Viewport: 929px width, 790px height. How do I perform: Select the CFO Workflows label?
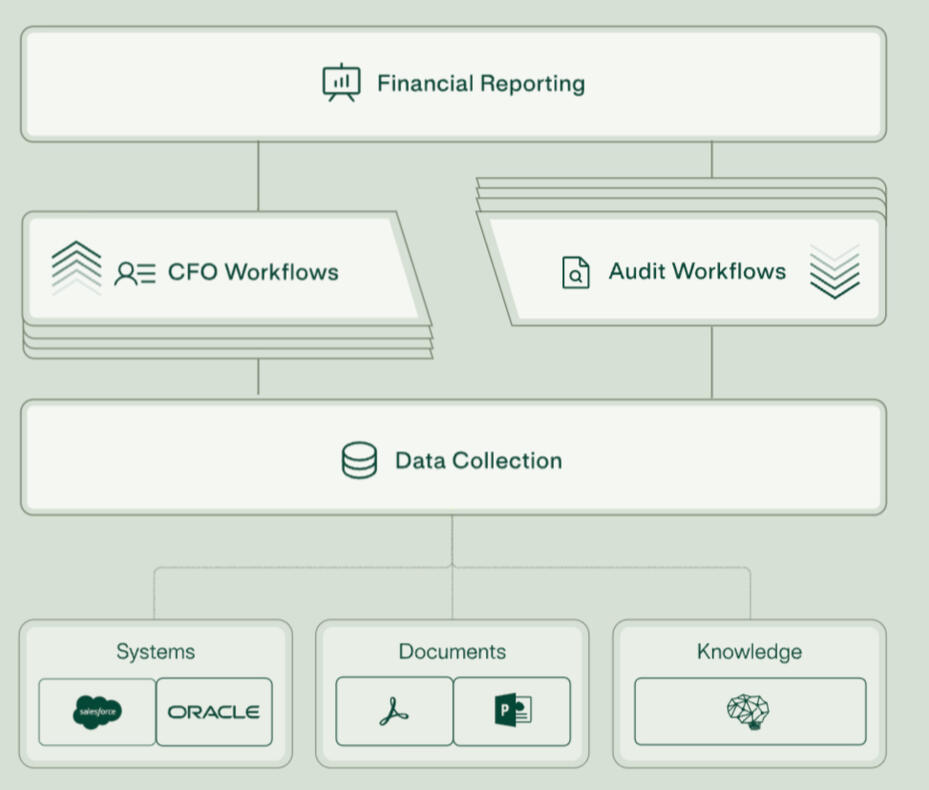[253, 272]
